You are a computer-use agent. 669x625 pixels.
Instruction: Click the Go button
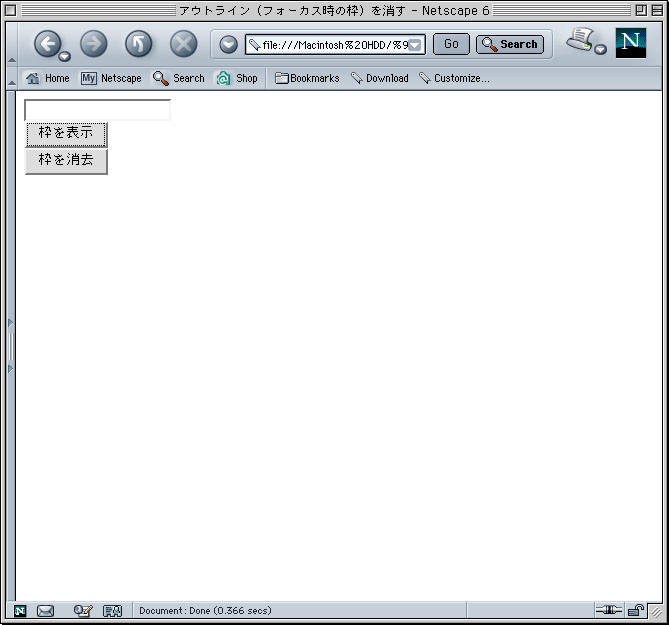point(451,44)
